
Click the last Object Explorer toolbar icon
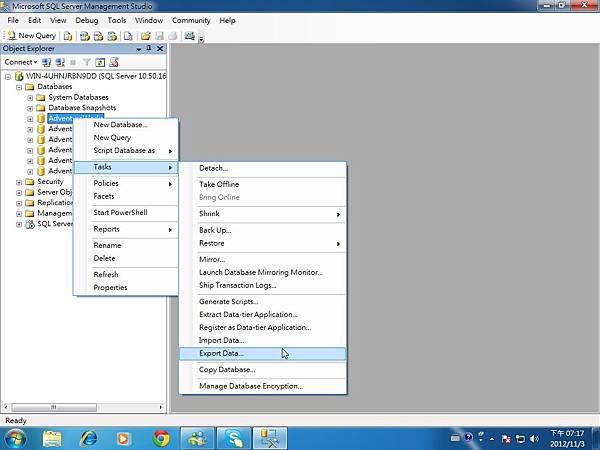[114, 62]
